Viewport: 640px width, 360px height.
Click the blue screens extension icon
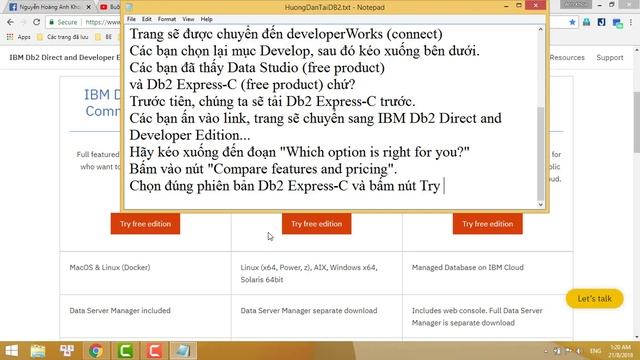618,23
